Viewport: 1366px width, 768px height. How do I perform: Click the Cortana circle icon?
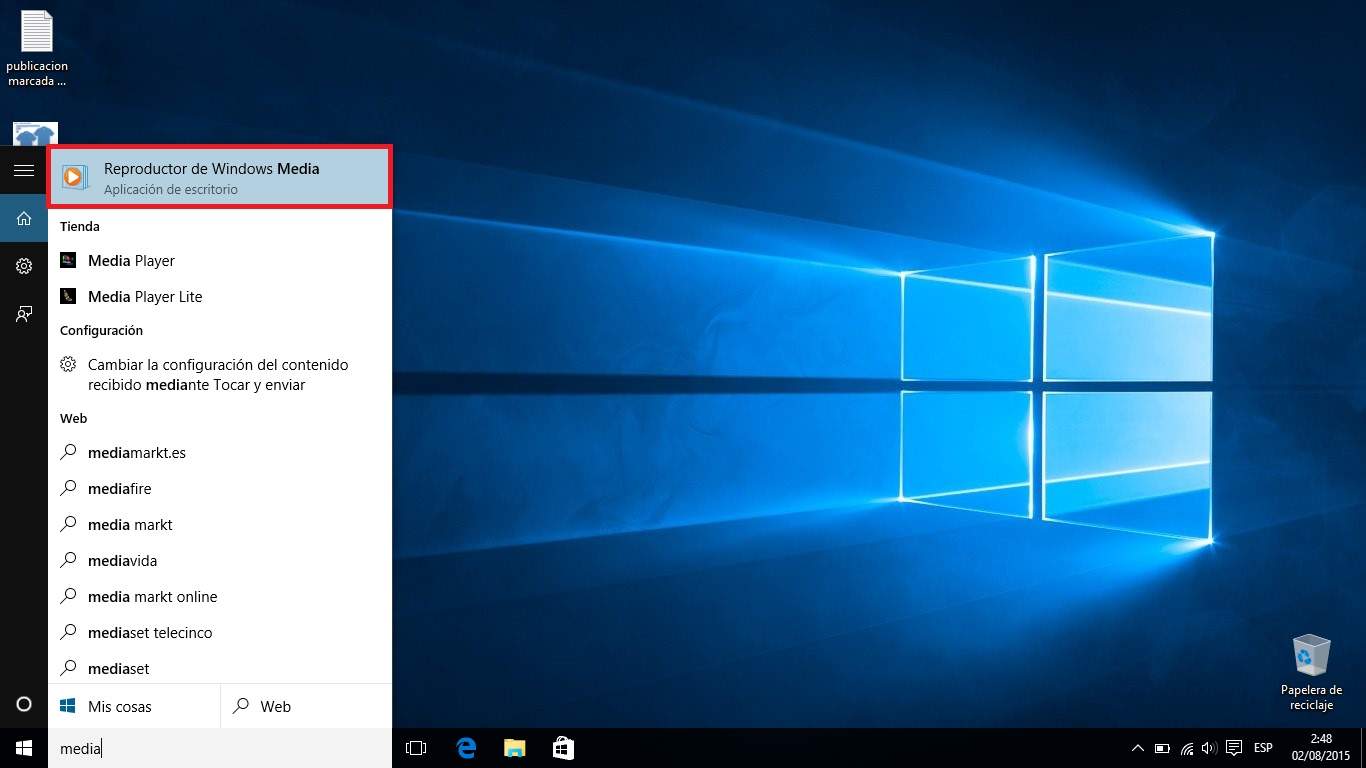(x=24, y=704)
